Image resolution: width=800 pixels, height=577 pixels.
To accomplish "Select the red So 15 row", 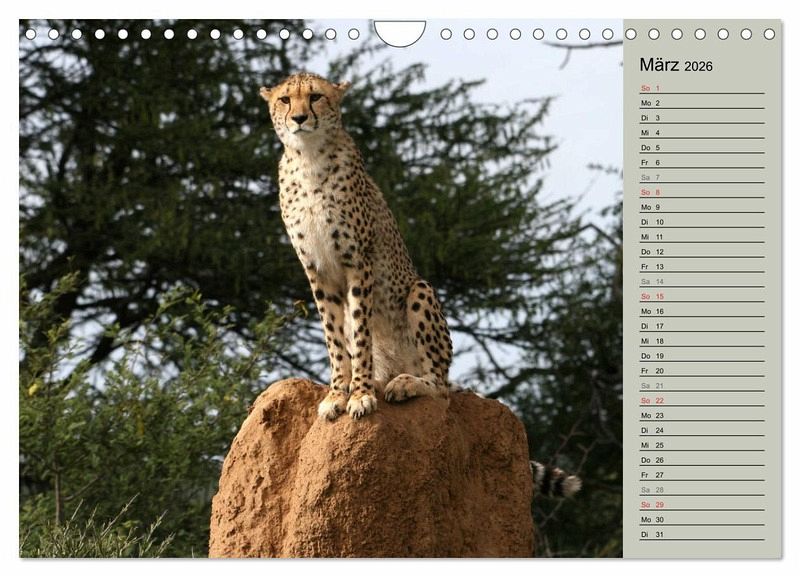I will [701, 296].
